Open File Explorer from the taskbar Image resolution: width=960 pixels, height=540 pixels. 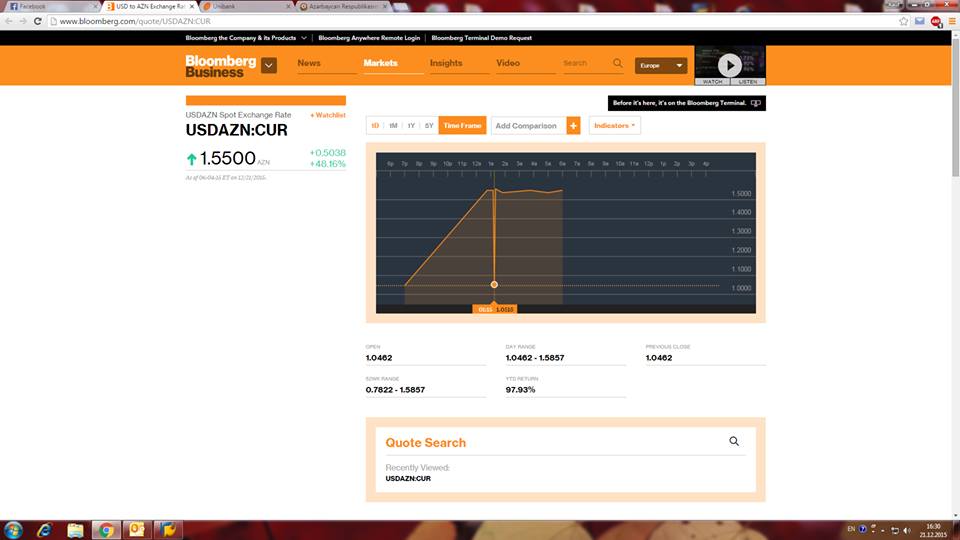pyautogui.click(x=75, y=530)
